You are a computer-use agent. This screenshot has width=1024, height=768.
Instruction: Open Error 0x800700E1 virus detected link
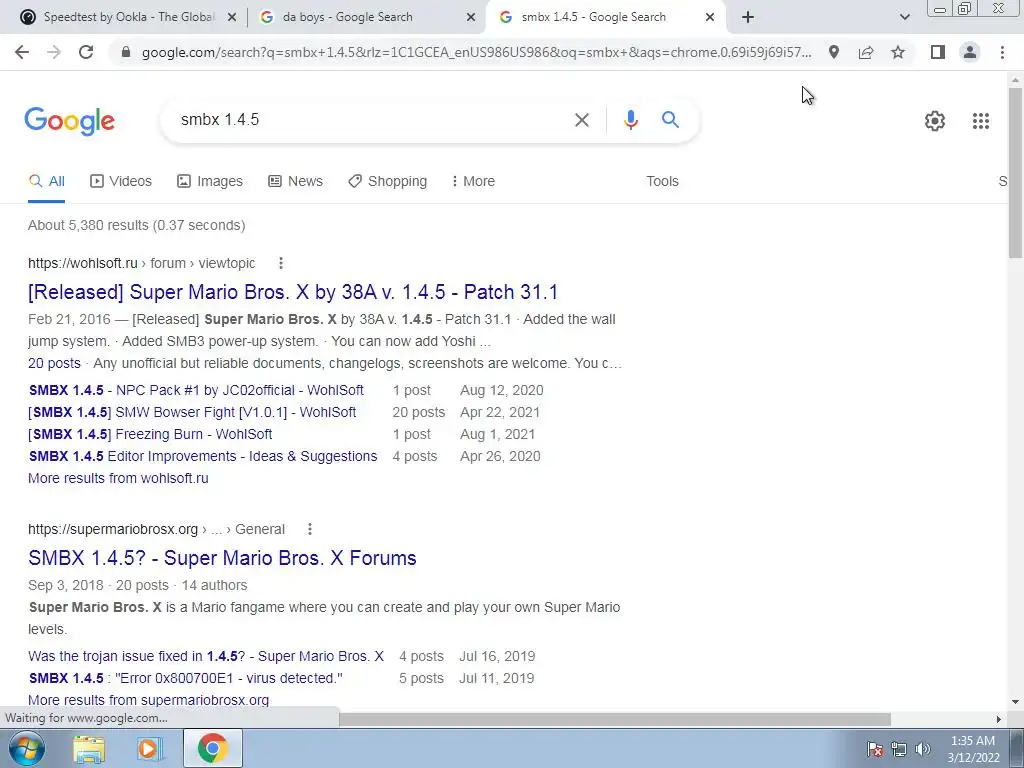(185, 678)
